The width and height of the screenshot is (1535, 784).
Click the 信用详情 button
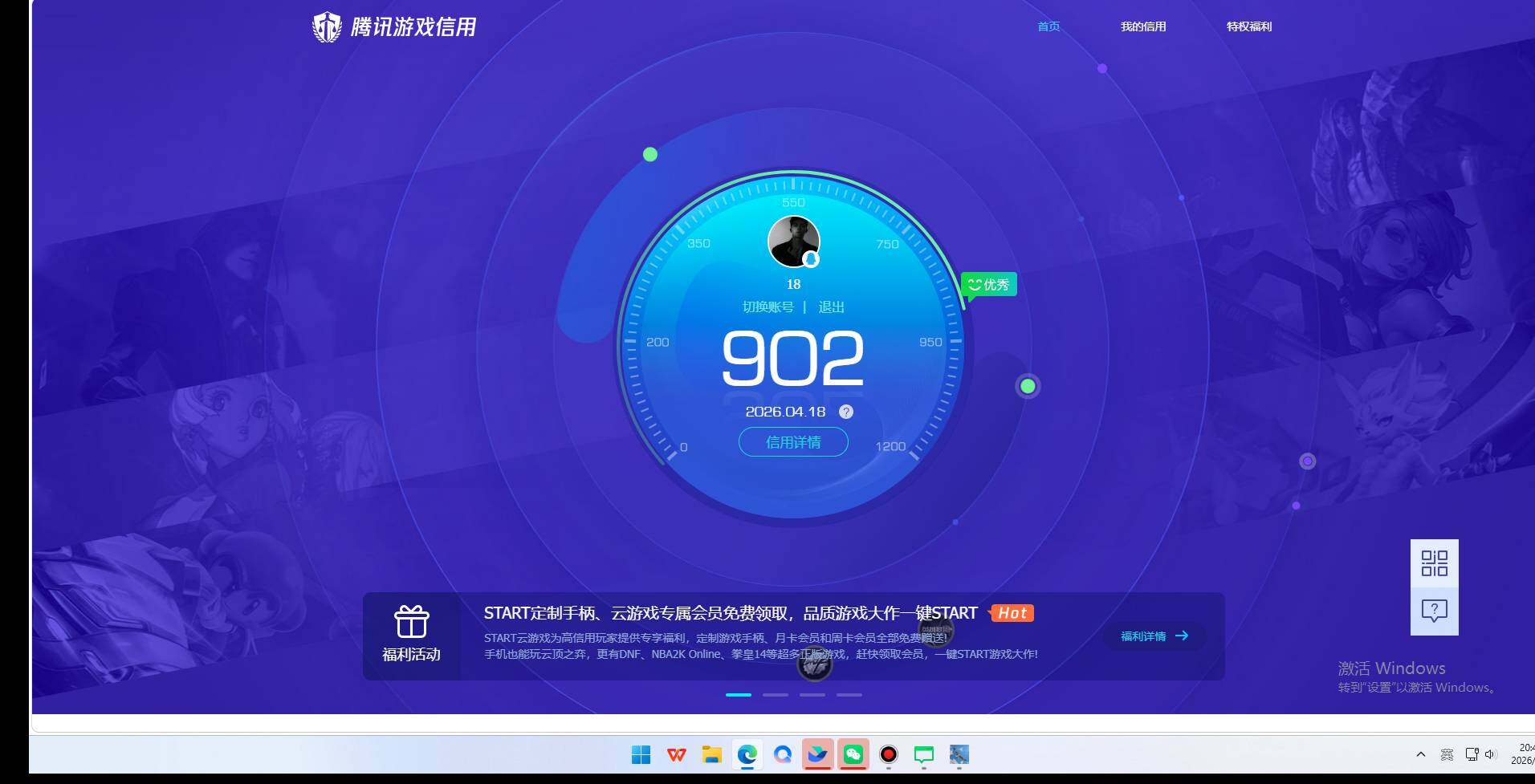point(792,442)
